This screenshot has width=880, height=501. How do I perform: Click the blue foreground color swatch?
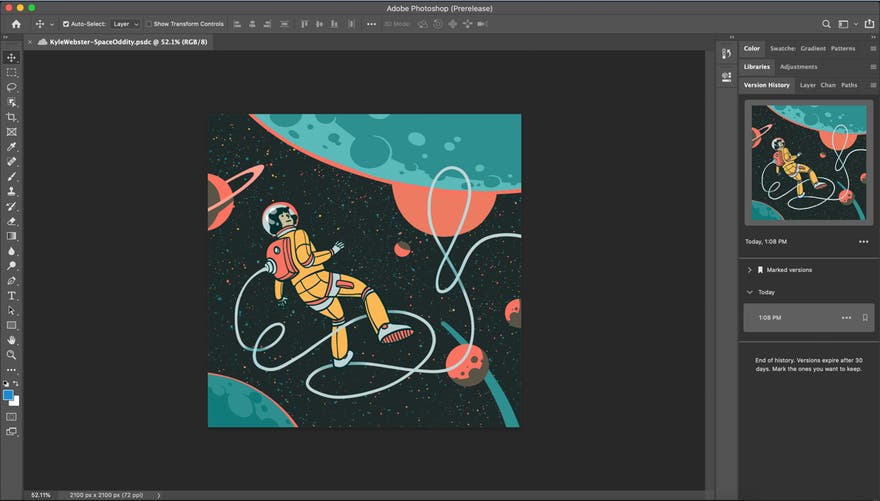9,395
